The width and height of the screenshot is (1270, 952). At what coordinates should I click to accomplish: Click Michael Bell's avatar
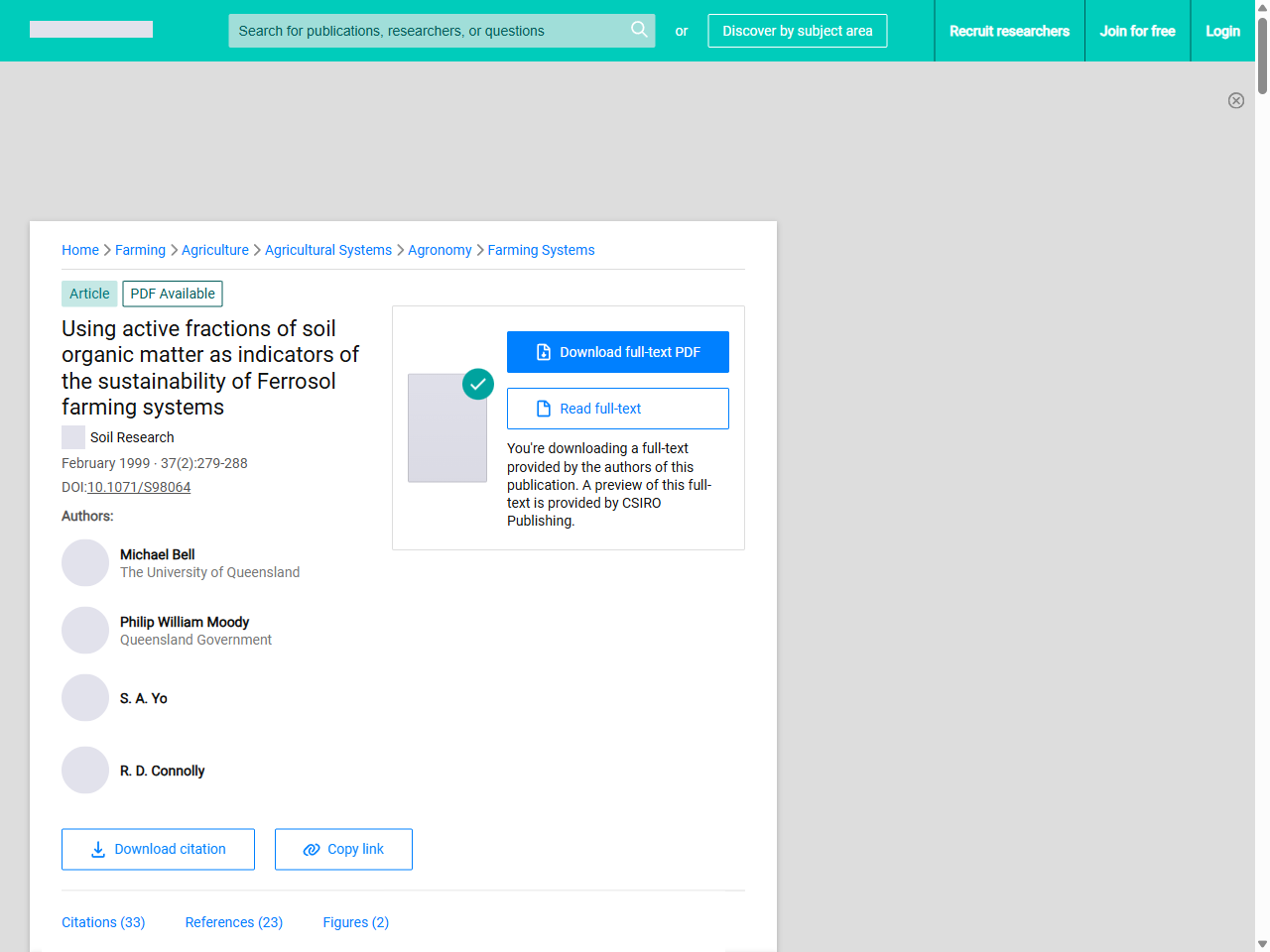tap(85, 563)
